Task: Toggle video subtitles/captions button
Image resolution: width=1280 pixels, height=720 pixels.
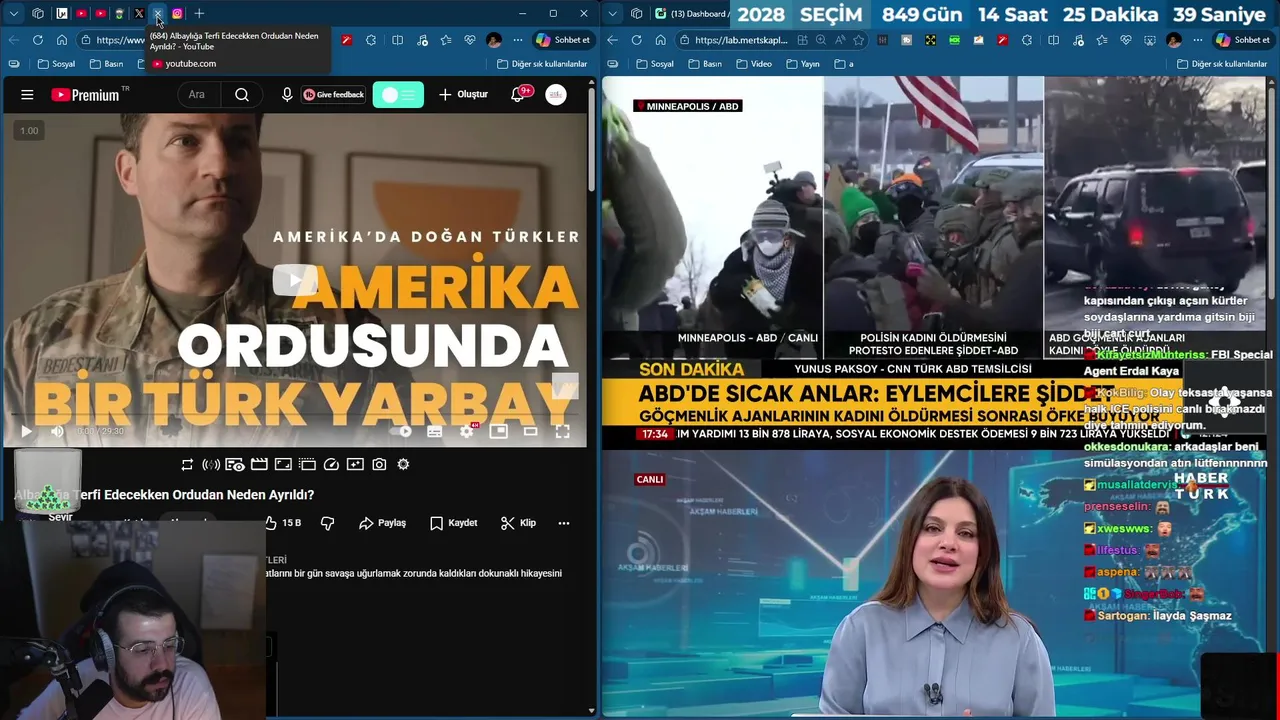Action: [435, 431]
